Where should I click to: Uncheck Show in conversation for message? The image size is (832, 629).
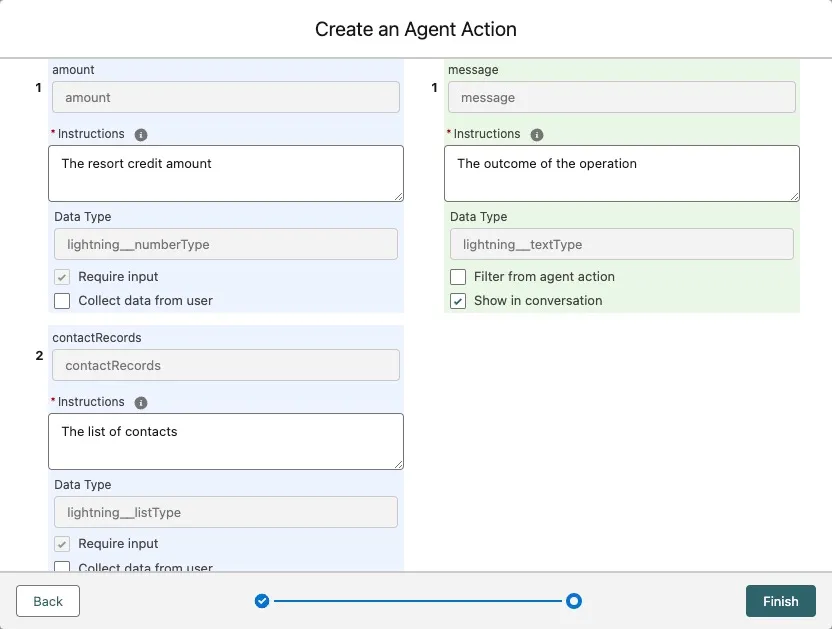tap(458, 301)
